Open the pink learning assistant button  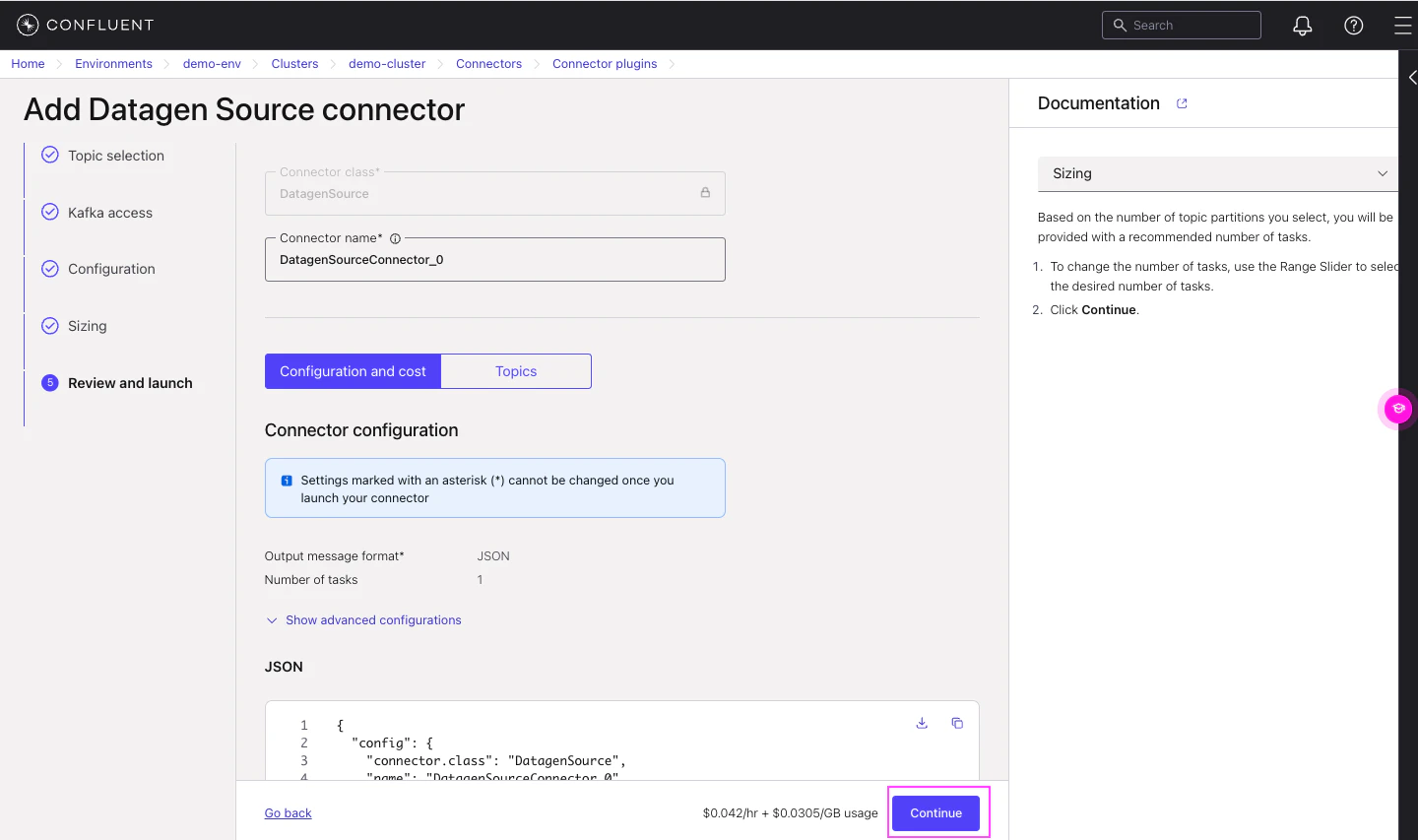(x=1398, y=408)
